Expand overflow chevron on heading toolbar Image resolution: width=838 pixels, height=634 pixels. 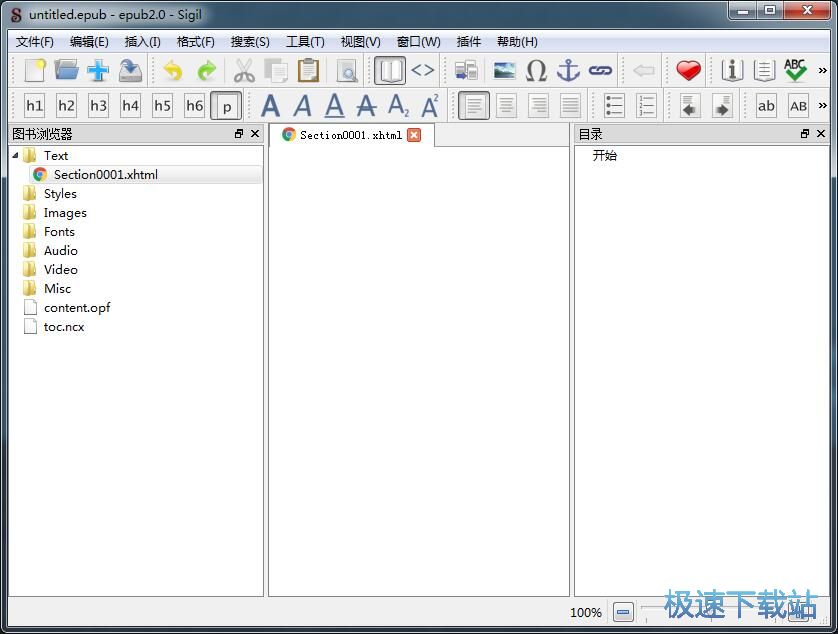point(823,105)
